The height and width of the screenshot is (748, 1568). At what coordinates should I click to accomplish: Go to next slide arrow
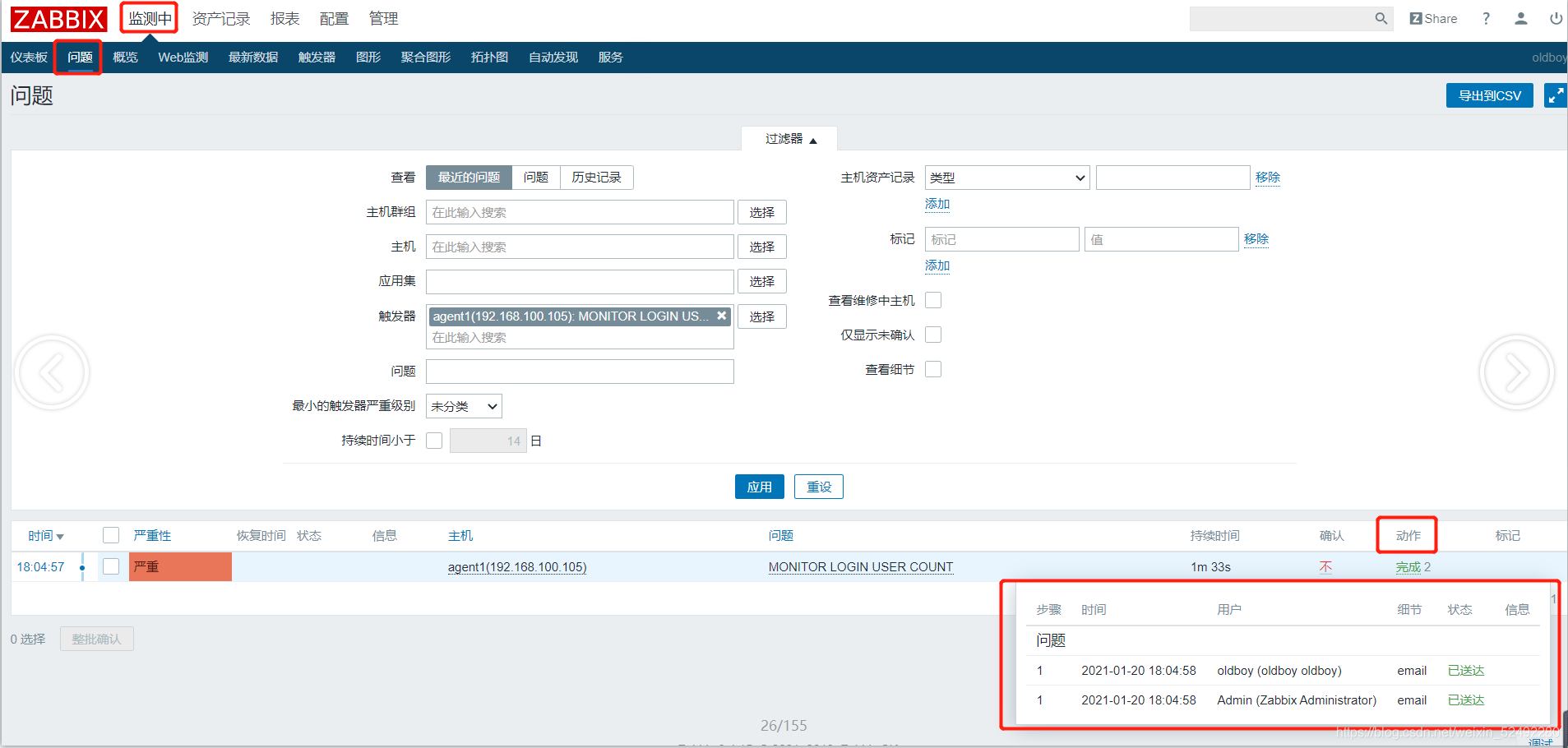(x=1516, y=372)
